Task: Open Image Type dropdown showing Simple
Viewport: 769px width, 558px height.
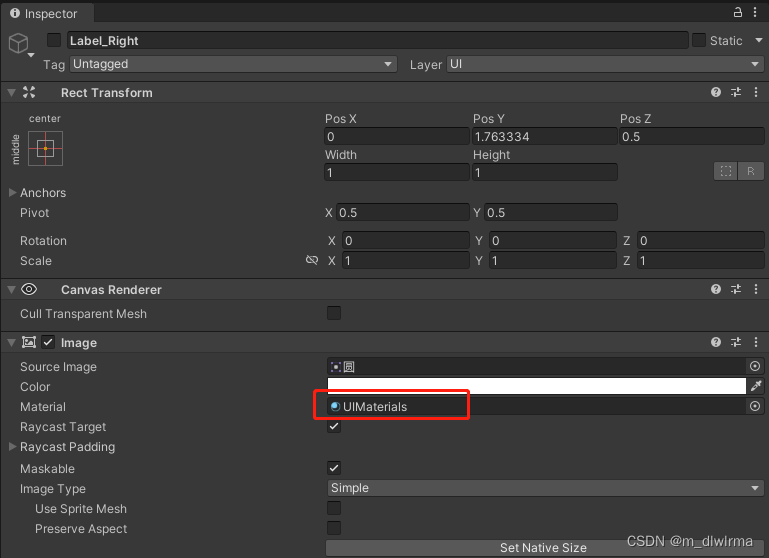Action: click(x=545, y=488)
